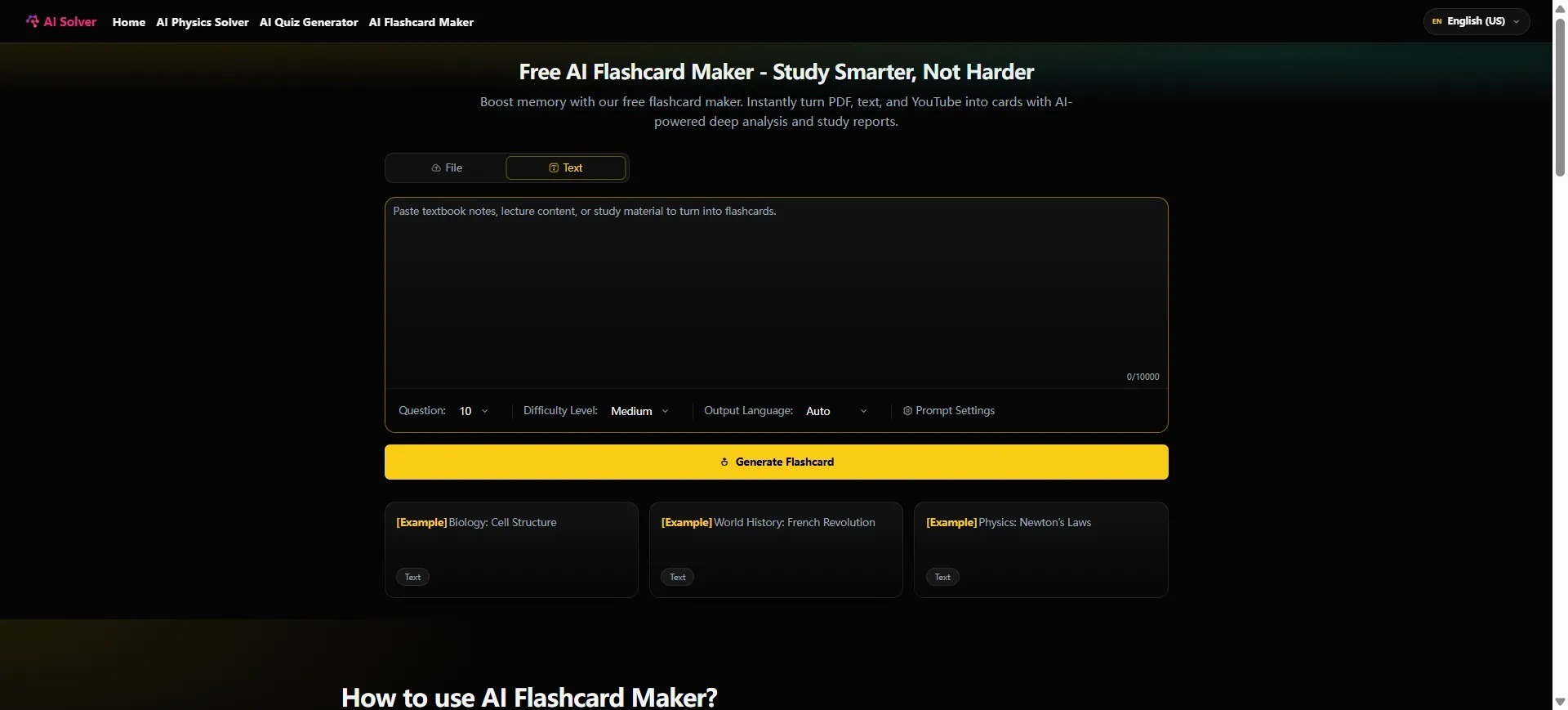Viewport: 1568px width, 710px height.
Task: Click the upload icon on File tab
Action: (x=436, y=168)
